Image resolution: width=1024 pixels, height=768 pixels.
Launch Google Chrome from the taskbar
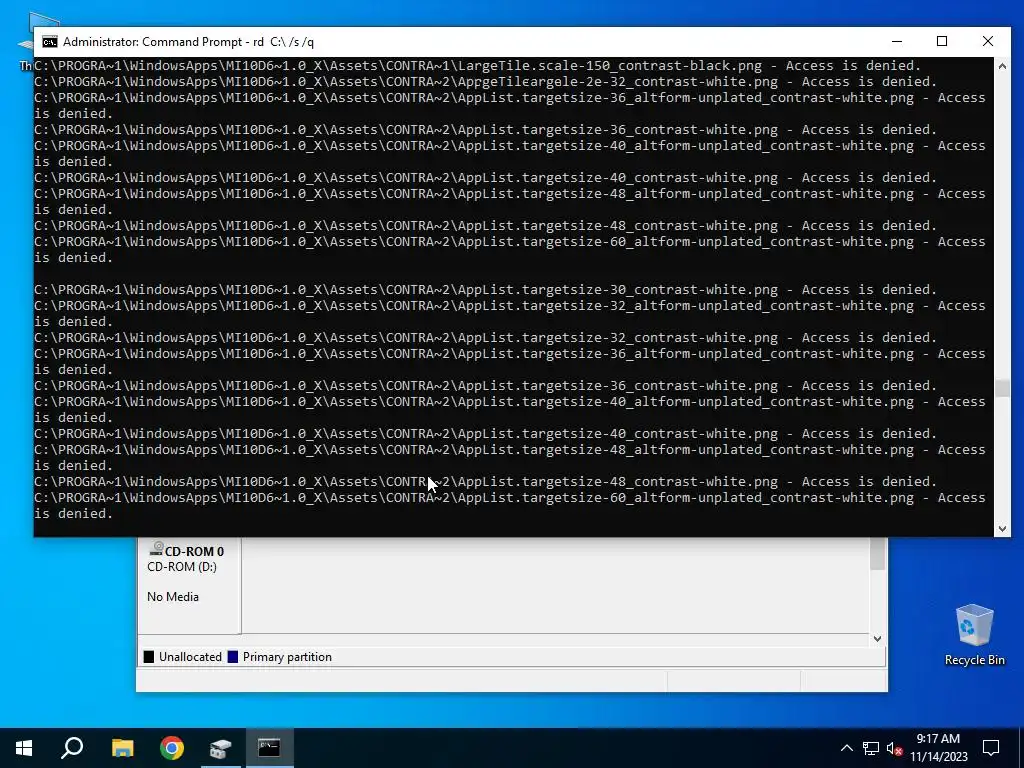click(x=172, y=748)
